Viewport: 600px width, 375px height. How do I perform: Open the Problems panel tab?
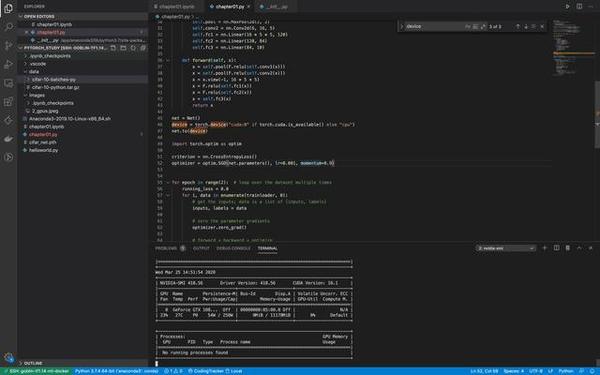[170, 248]
